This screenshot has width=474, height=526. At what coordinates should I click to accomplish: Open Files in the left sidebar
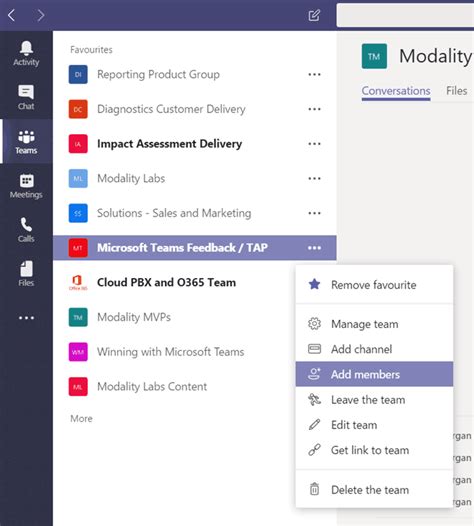click(x=26, y=274)
